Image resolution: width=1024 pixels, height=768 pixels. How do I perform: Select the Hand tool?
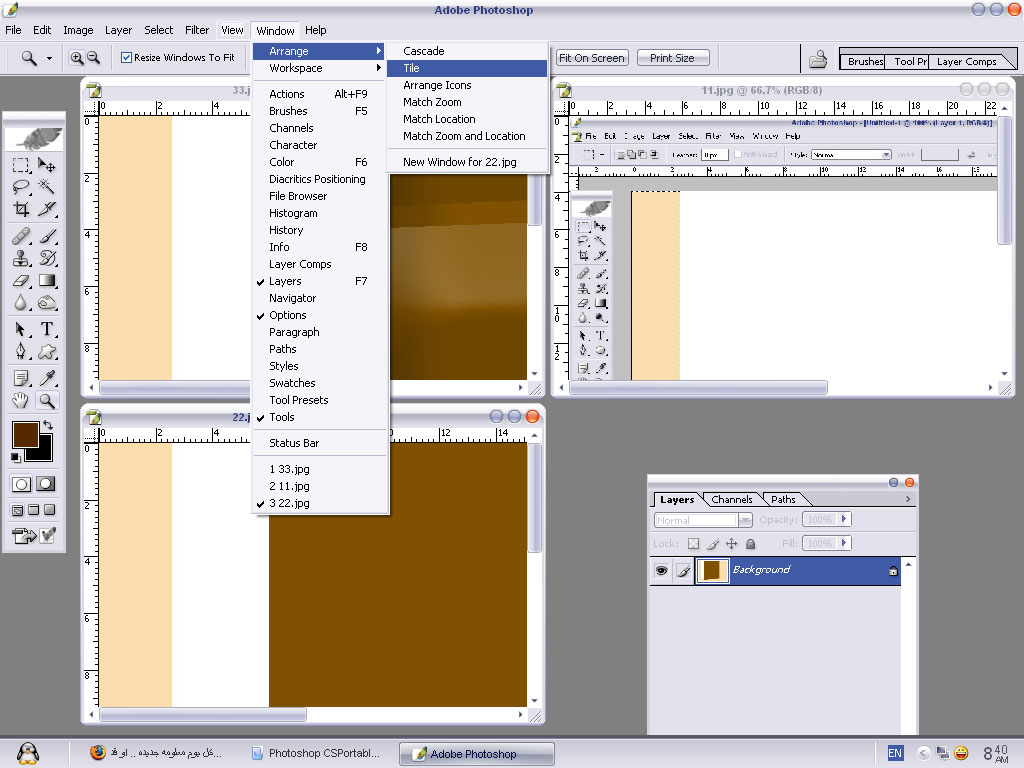click(x=21, y=400)
